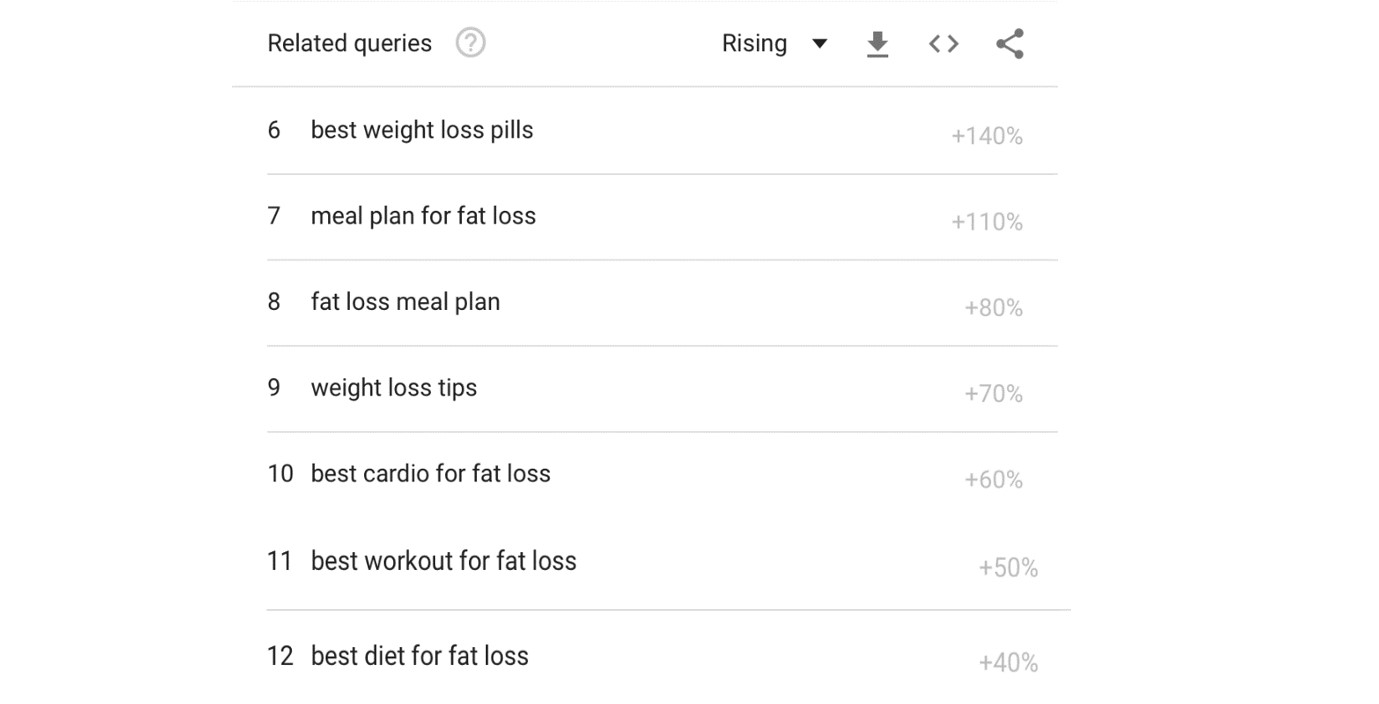This screenshot has width=1379, height=704.
Task: Open query best weight loss pills
Action: coord(422,130)
